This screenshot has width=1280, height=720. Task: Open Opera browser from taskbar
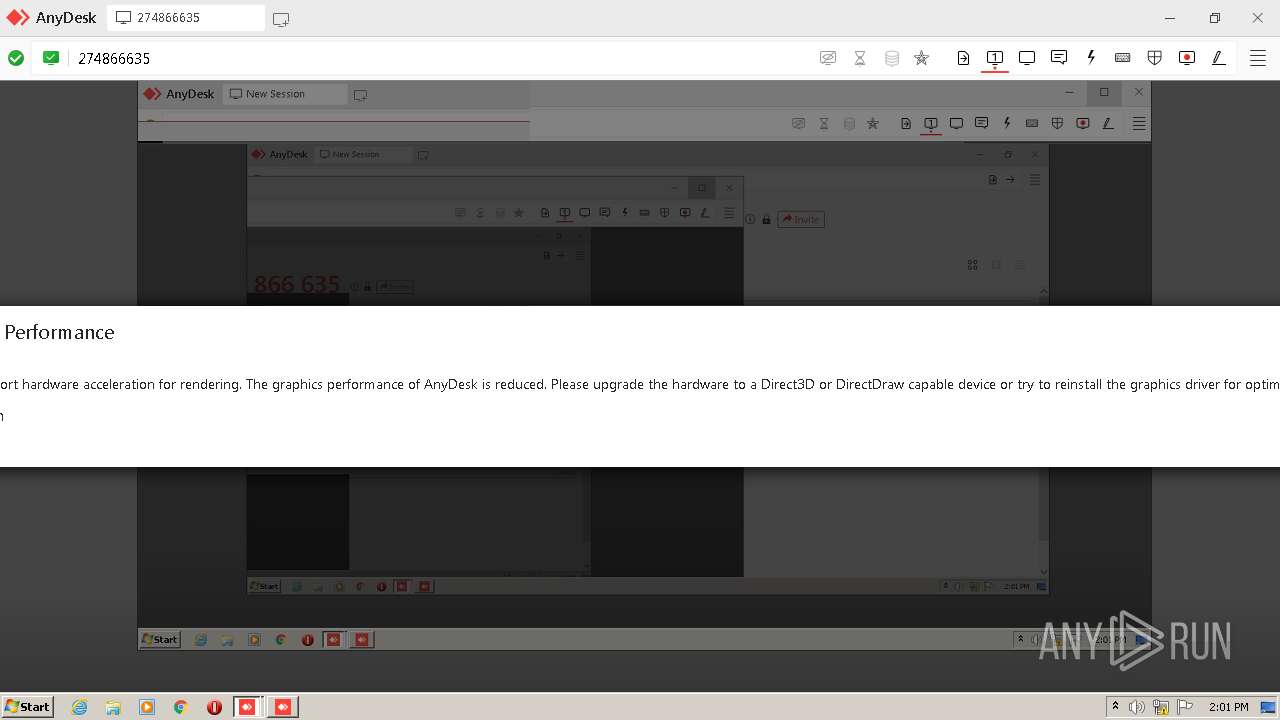tap(214, 707)
